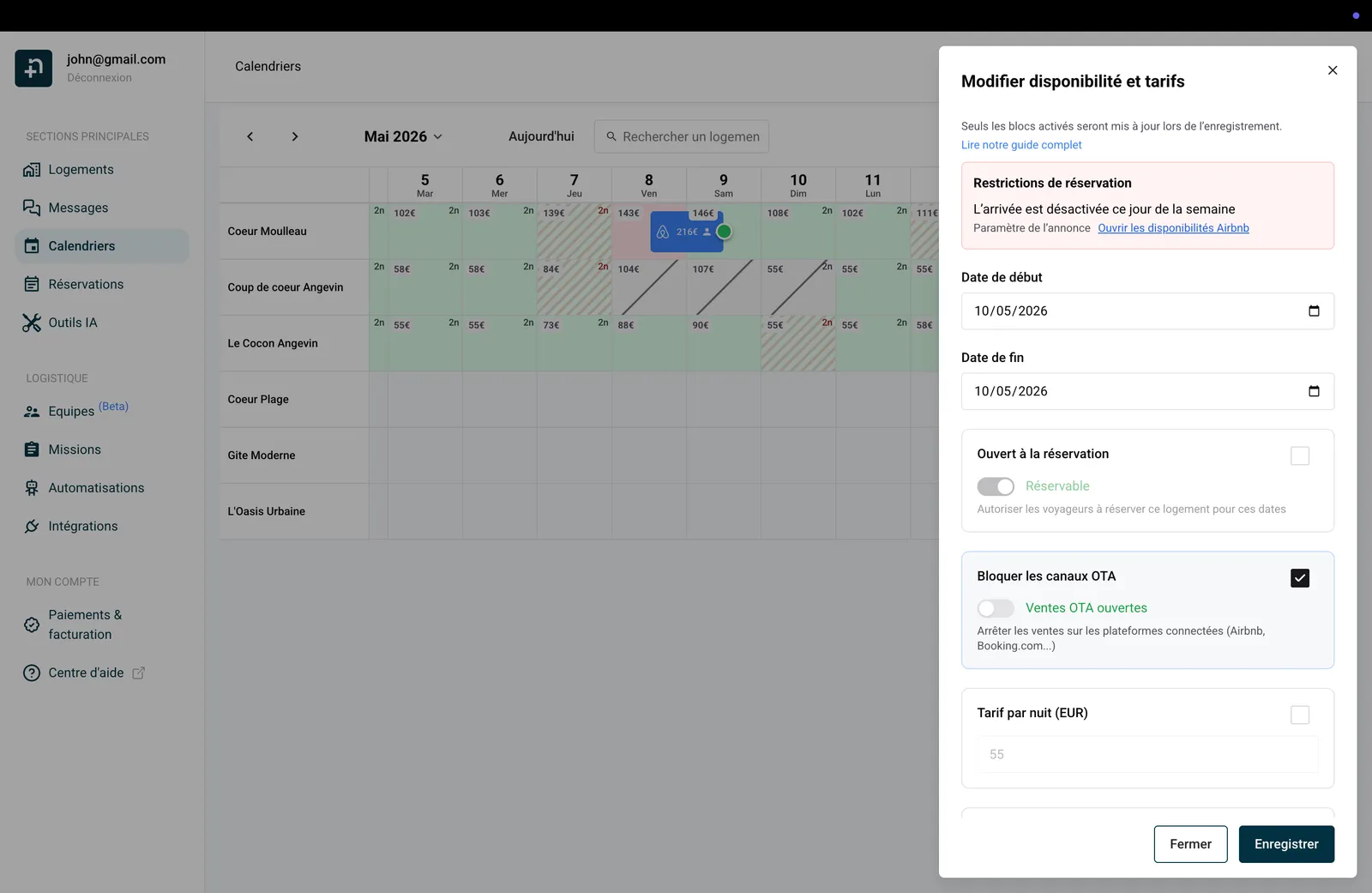Click the Date de fin field
Screen dimensions: 1372x893
[x=1147, y=391]
